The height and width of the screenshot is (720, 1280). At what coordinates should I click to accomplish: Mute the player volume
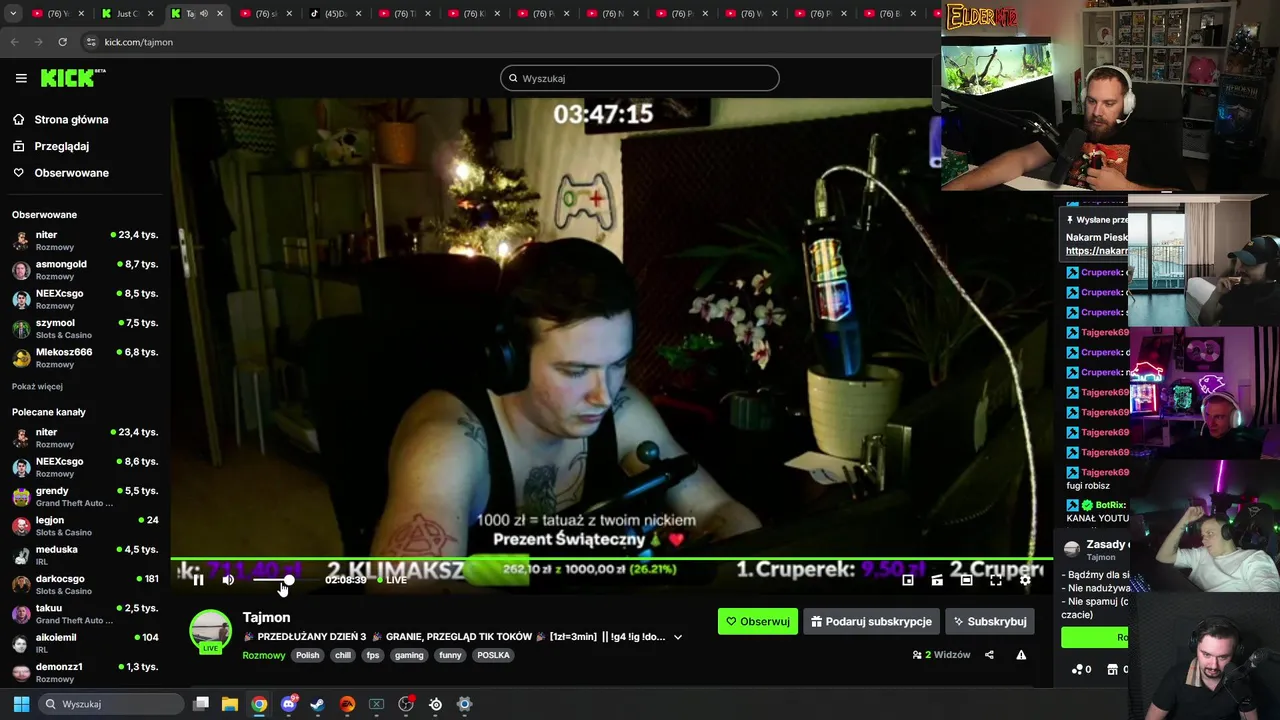click(228, 580)
